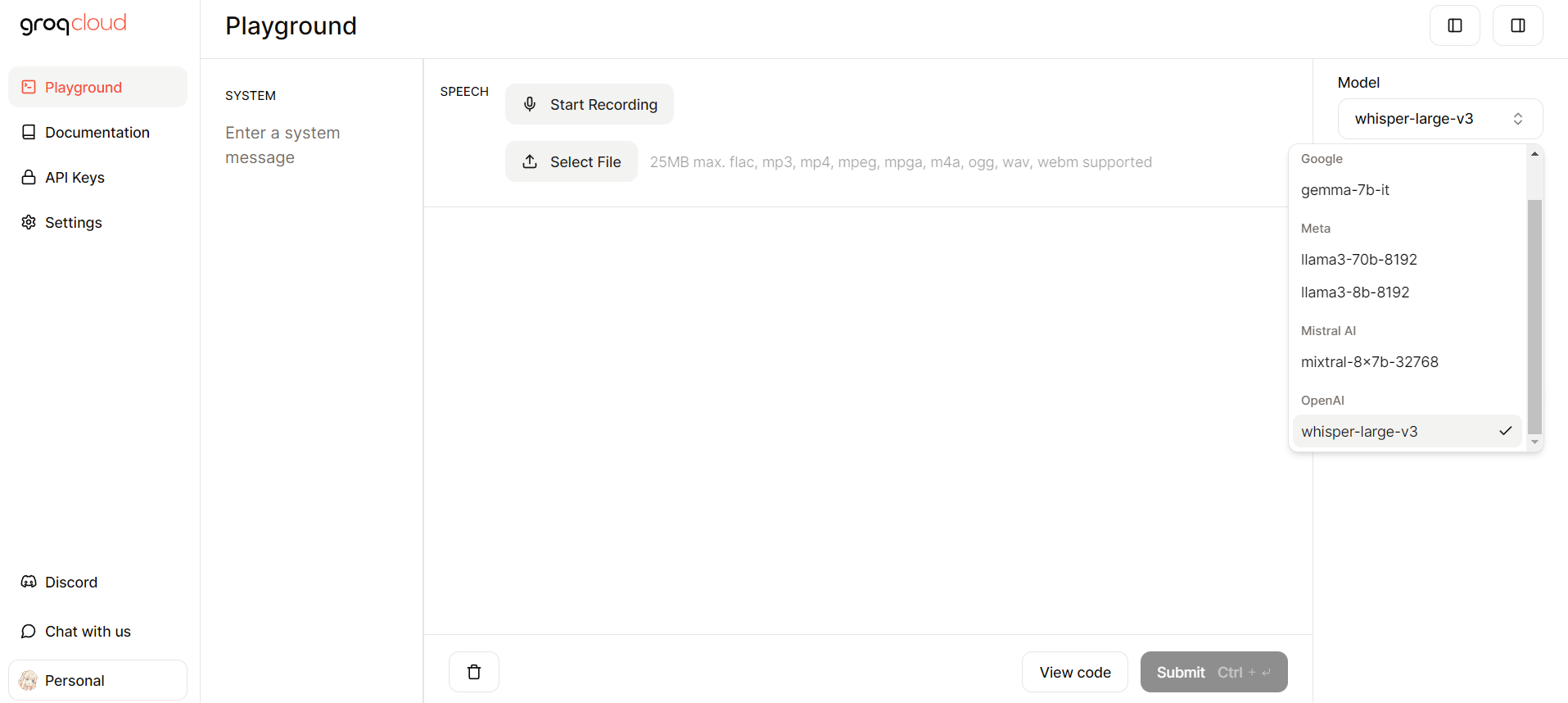Click the Playground icon in sidebar
The height and width of the screenshot is (703, 1568).
point(29,87)
